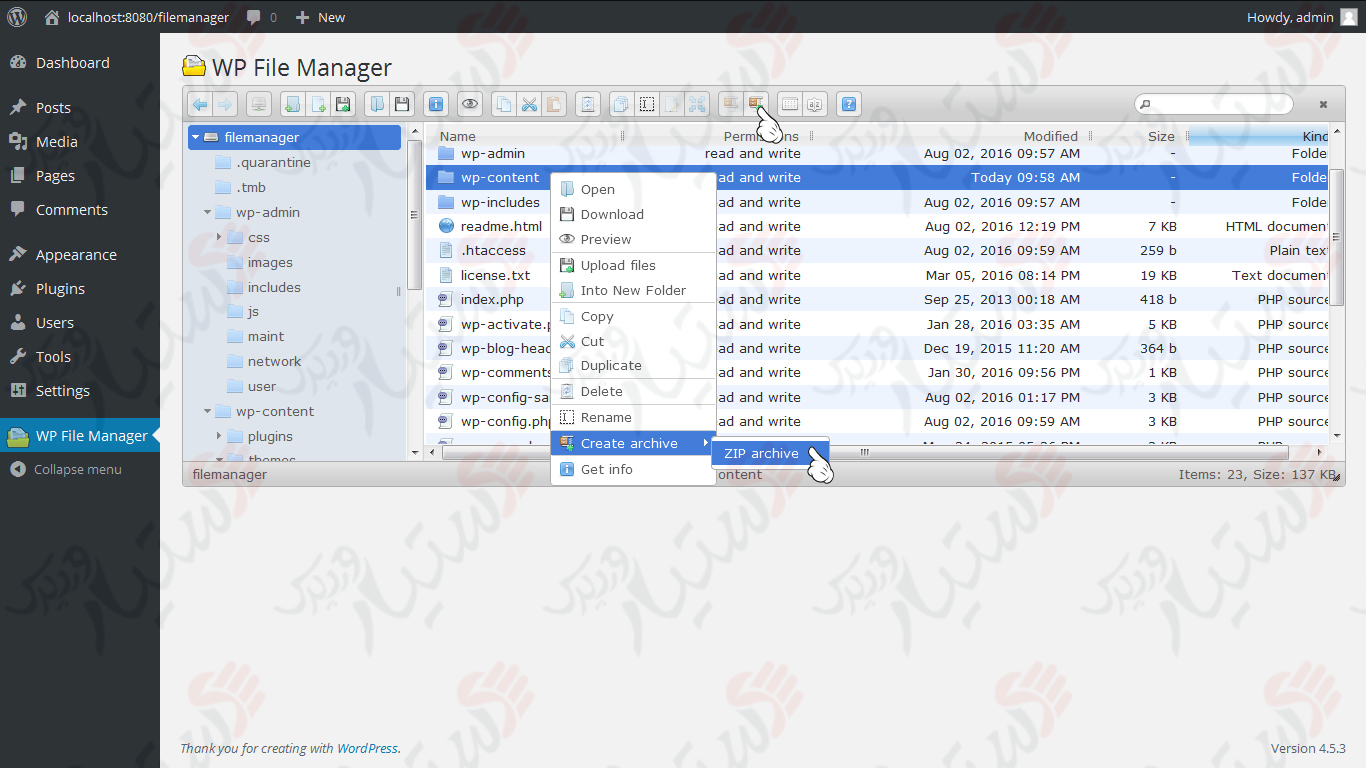Expand the plugins folder in the tree
The height and width of the screenshot is (768, 1366).
219,436
